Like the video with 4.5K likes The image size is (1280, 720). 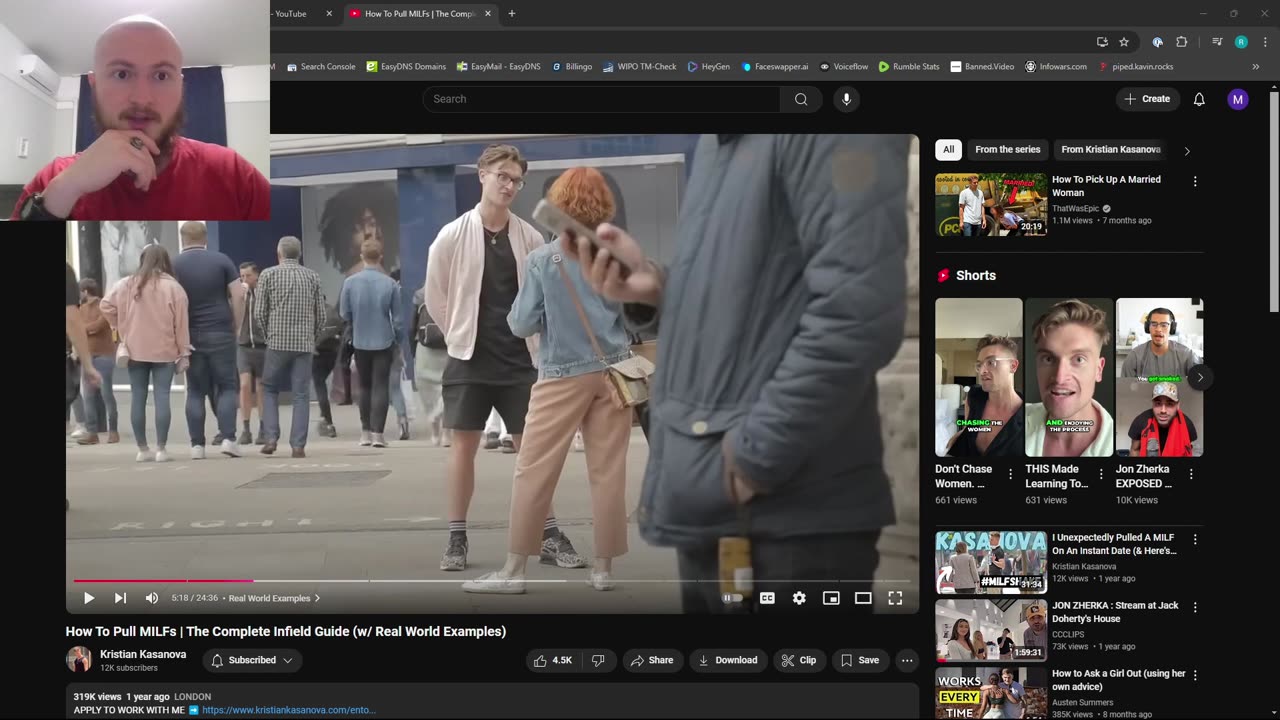coord(553,660)
